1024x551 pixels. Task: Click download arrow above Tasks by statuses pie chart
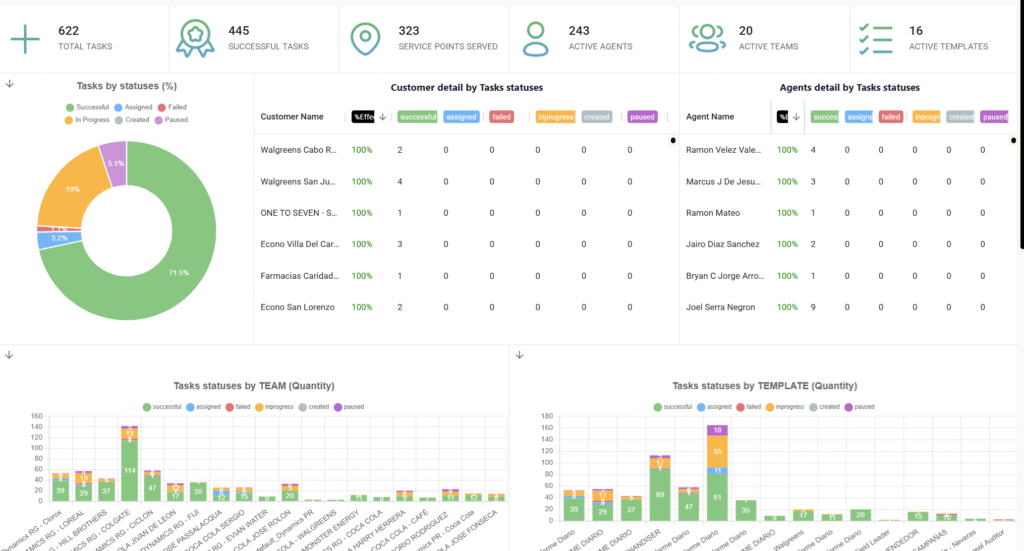coord(10,85)
